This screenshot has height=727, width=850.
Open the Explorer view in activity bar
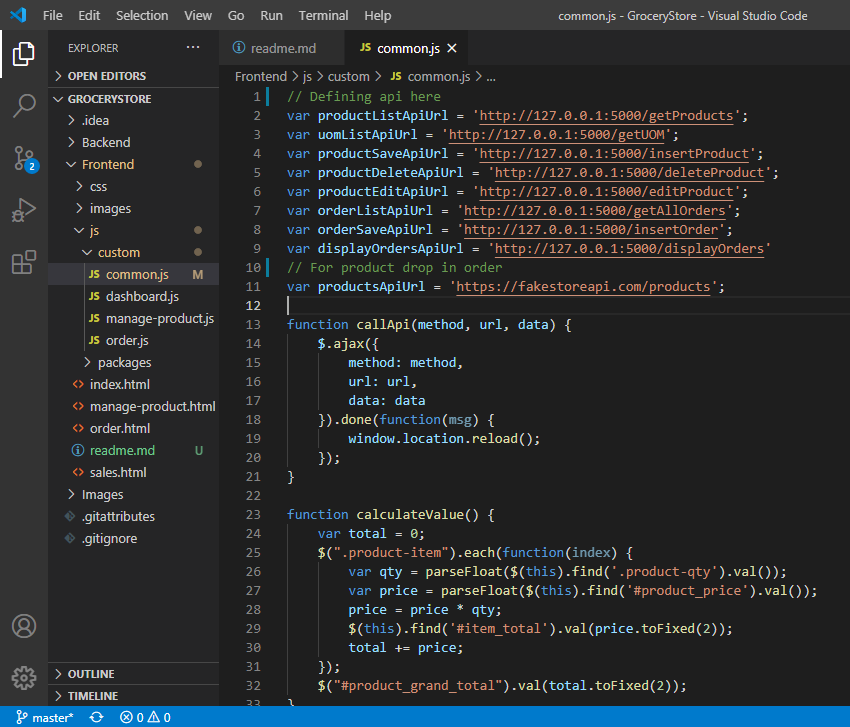pos(23,54)
